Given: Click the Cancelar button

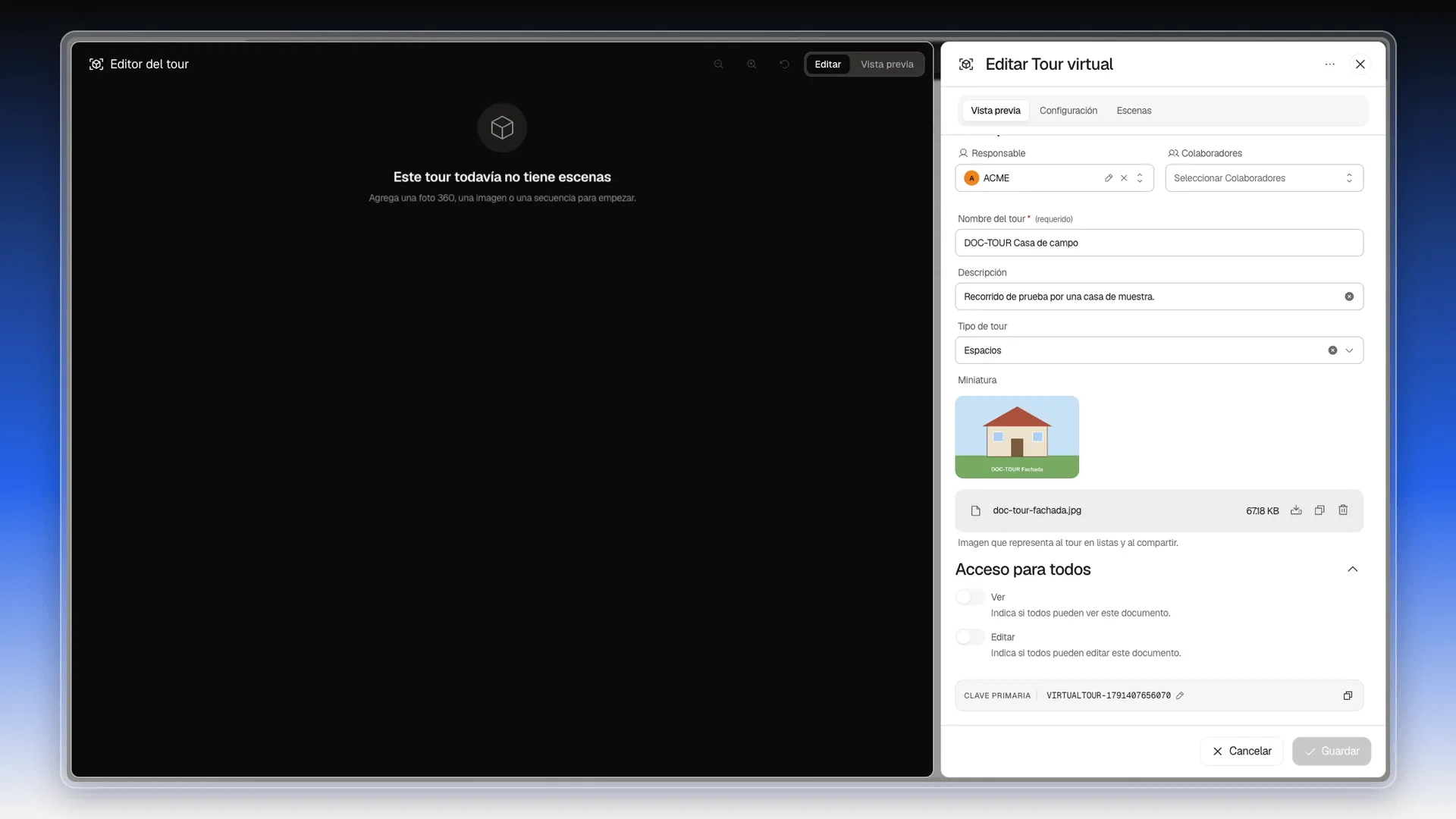Looking at the screenshot, I should [x=1241, y=752].
